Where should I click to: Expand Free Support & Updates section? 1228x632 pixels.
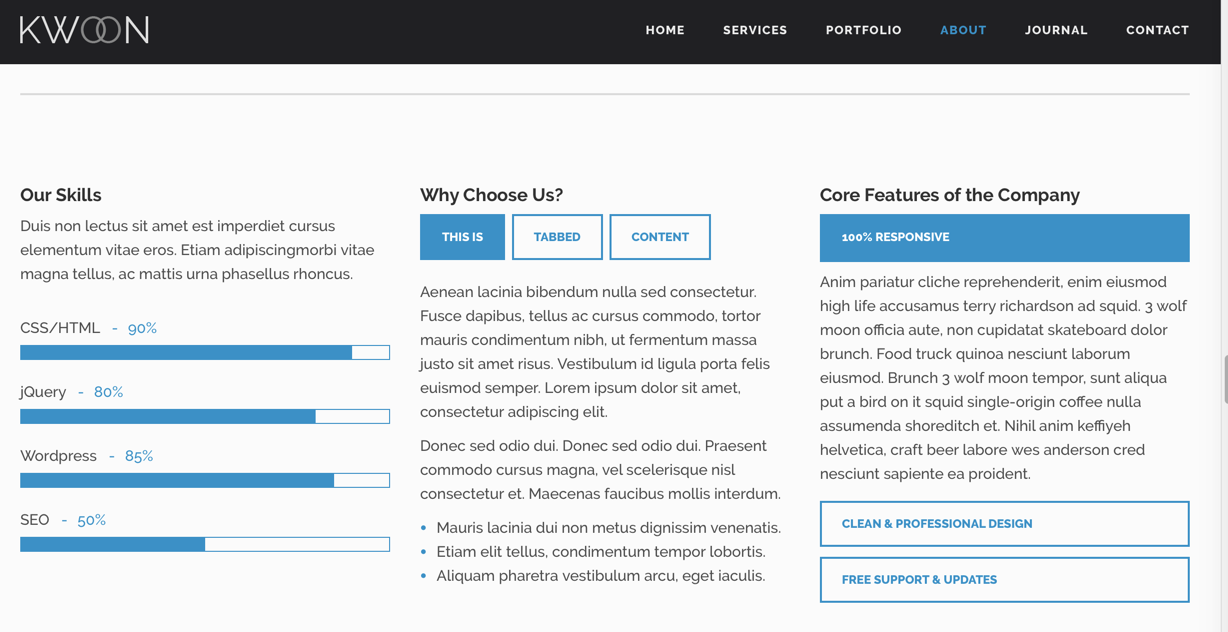(1004, 580)
